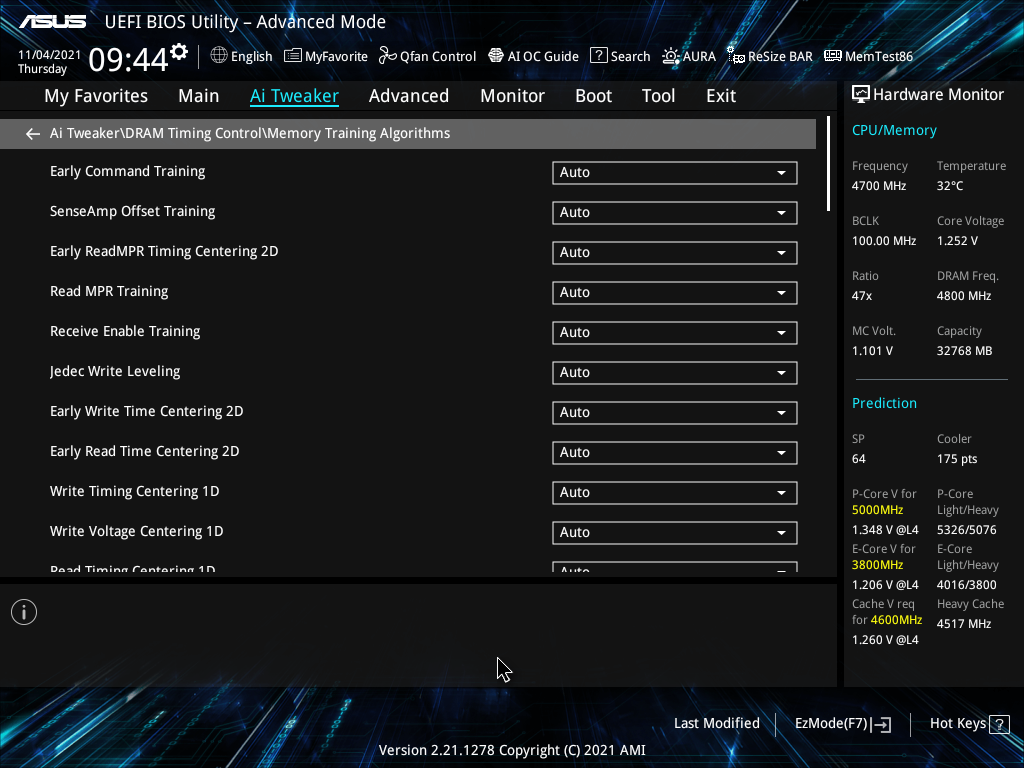The width and height of the screenshot is (1024, 768).
Task: Switch to My Favorites tab
Action: 96,96
